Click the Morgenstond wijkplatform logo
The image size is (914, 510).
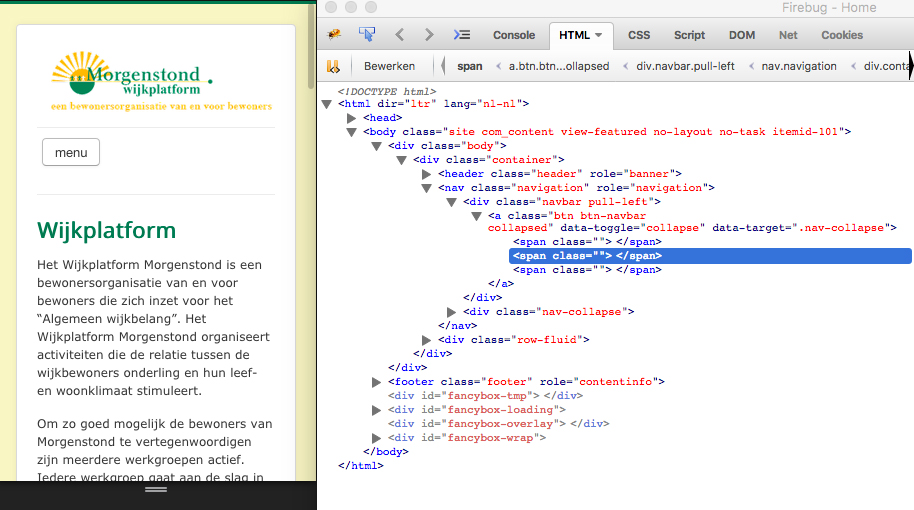point(161,81)
